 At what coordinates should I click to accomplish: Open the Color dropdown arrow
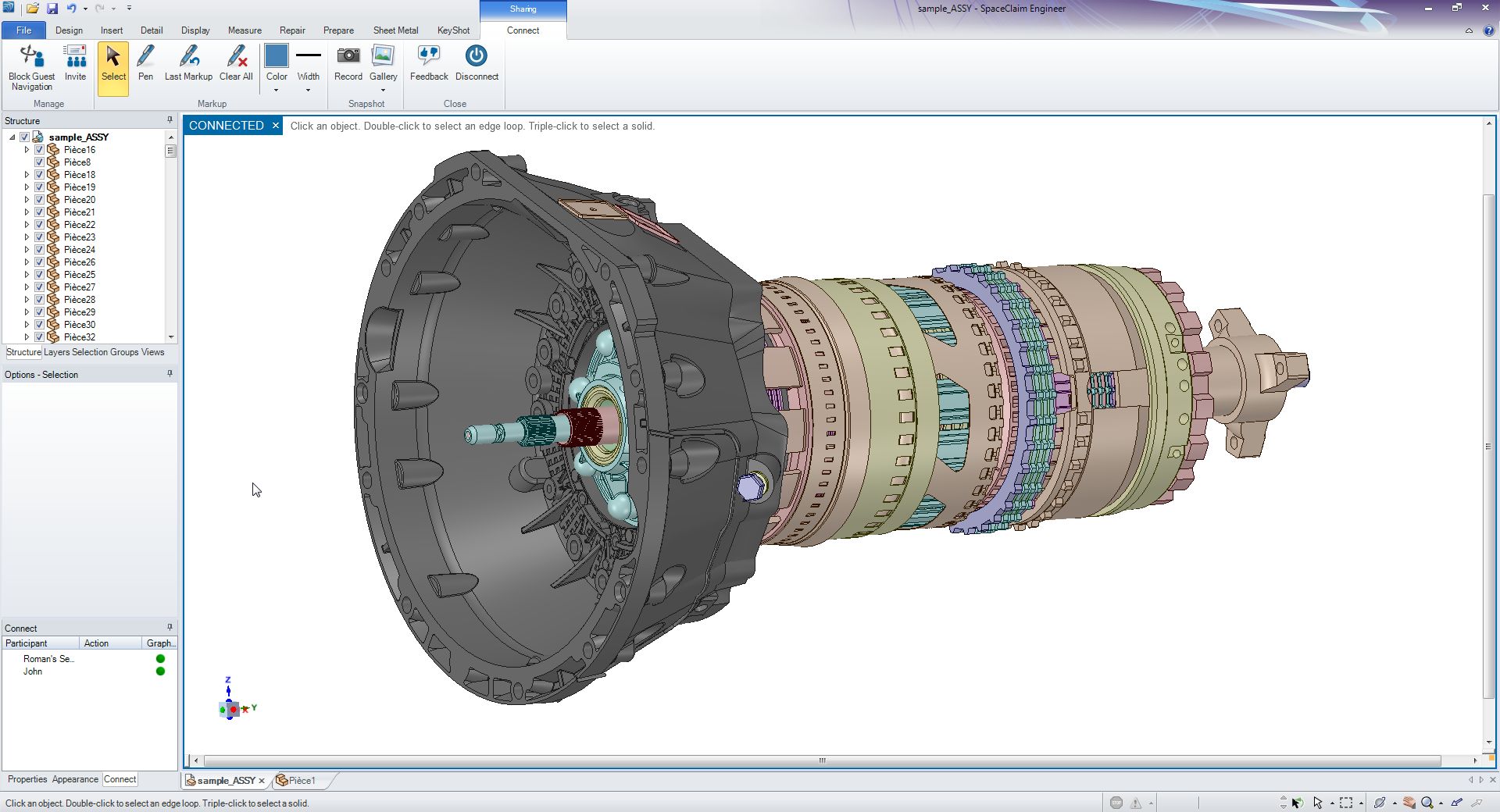click(276, 90)
